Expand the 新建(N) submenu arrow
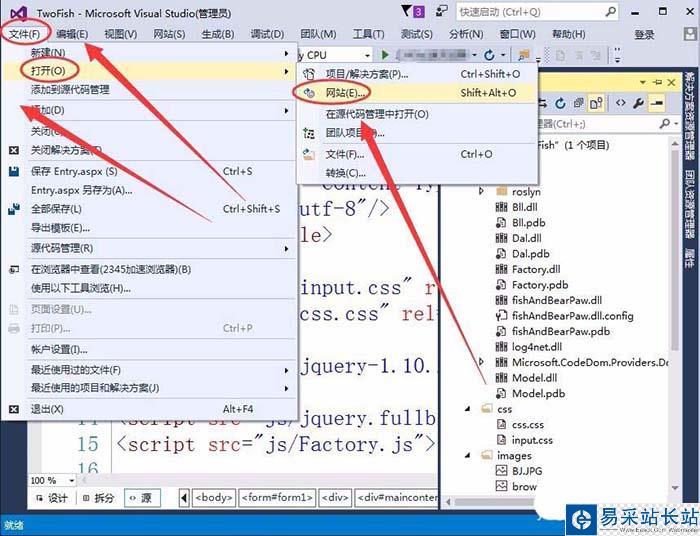Screen dimensions: 700x536 [x=286, y=53]
